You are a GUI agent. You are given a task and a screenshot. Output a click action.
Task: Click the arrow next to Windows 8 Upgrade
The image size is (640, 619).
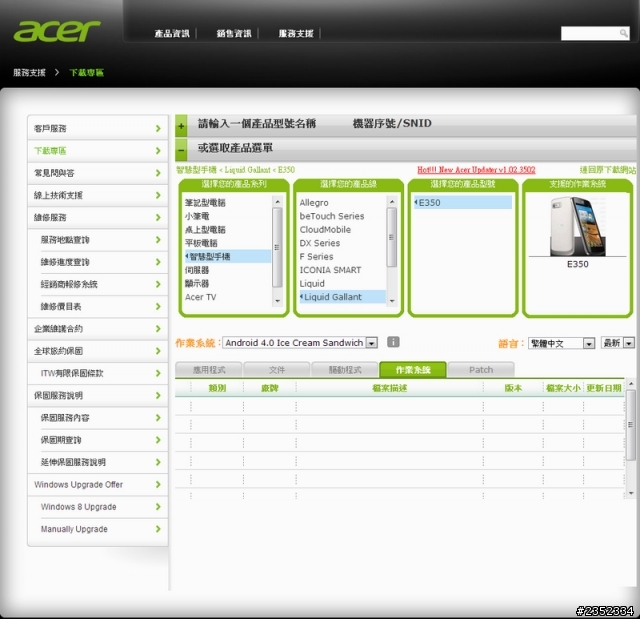(x=158, y=507)
